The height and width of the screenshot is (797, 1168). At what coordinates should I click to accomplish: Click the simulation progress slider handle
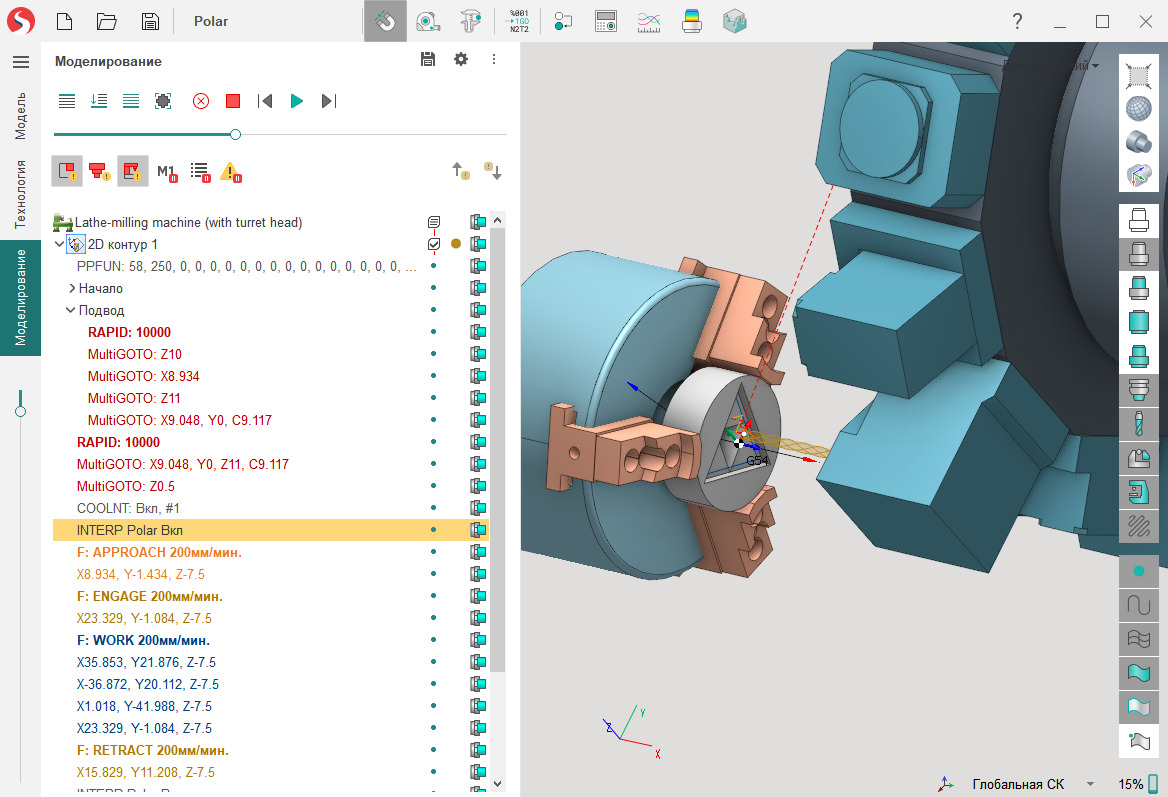pyautogui.click(x=235, y=134)
